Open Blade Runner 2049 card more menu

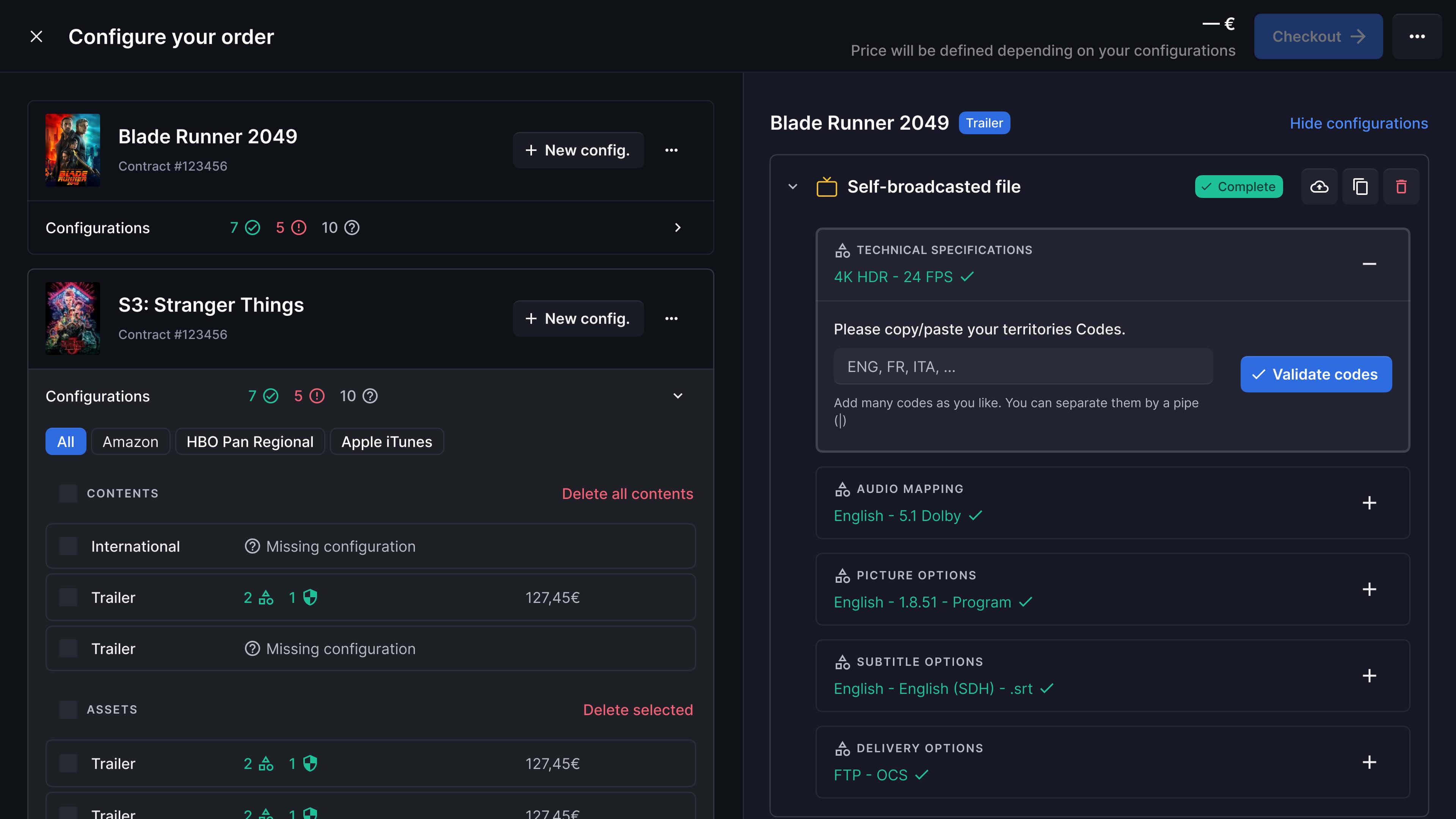671,151
